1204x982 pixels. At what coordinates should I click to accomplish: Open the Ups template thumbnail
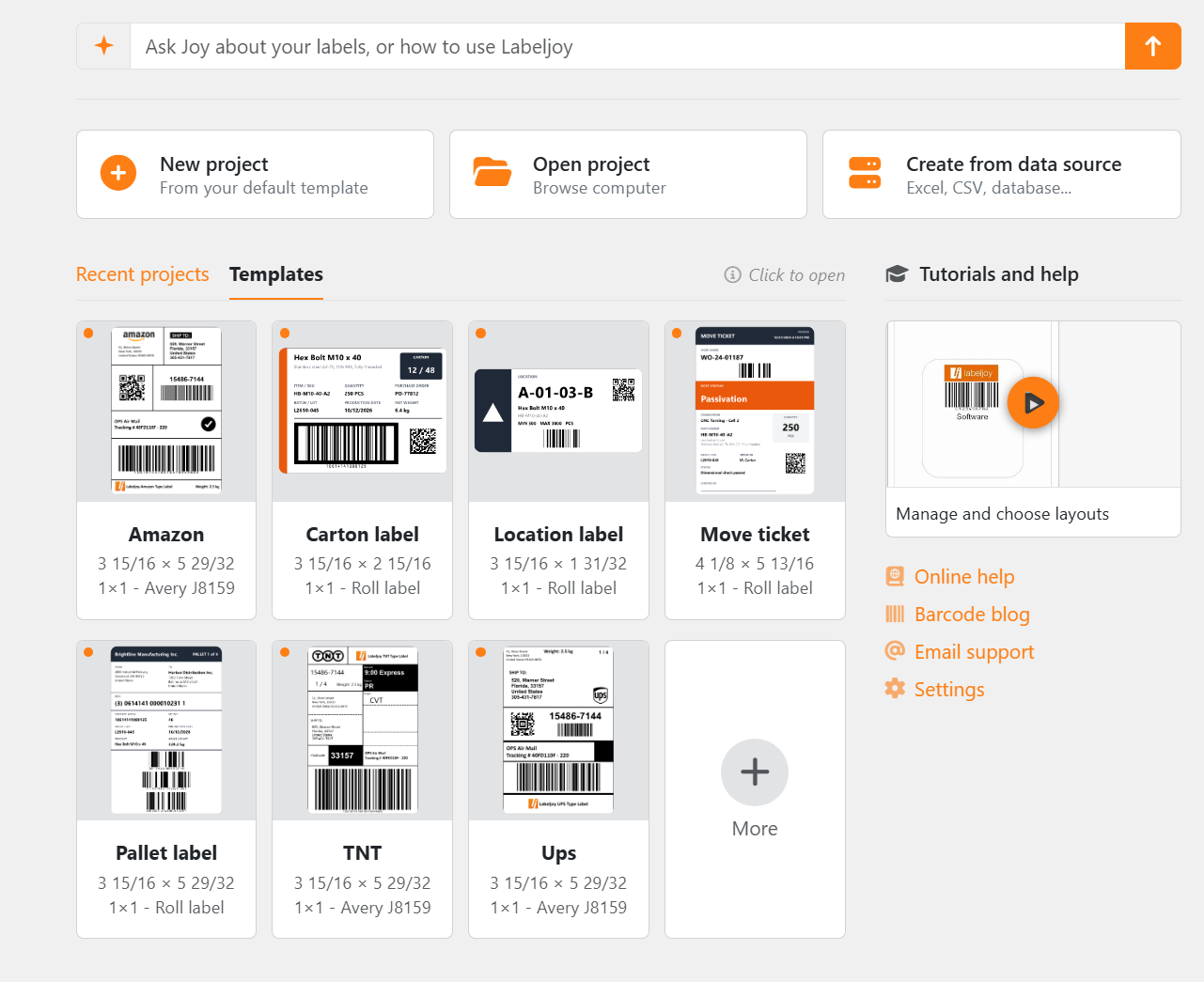558,730
